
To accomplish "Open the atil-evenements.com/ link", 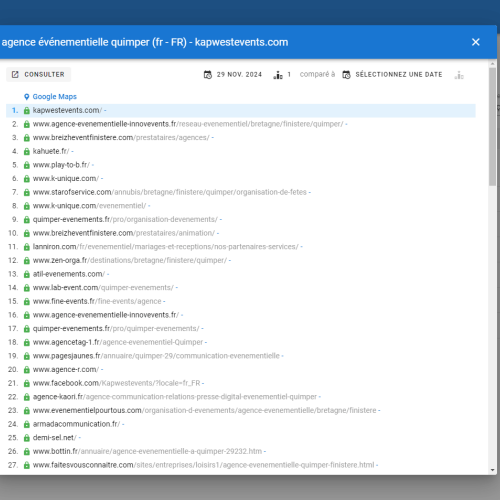I will point(69,274).
